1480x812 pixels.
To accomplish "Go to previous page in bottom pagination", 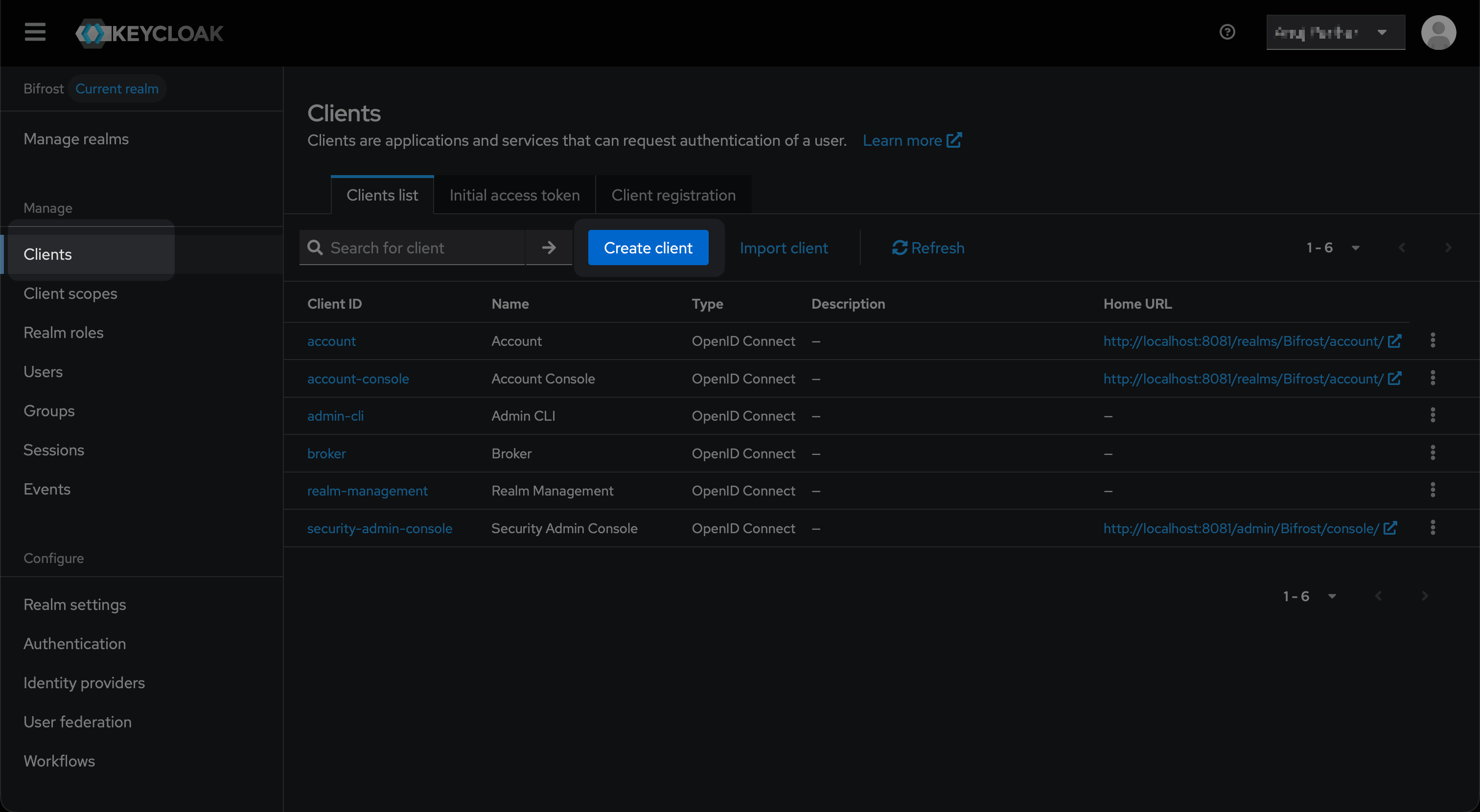I will tap(1378, 596).
